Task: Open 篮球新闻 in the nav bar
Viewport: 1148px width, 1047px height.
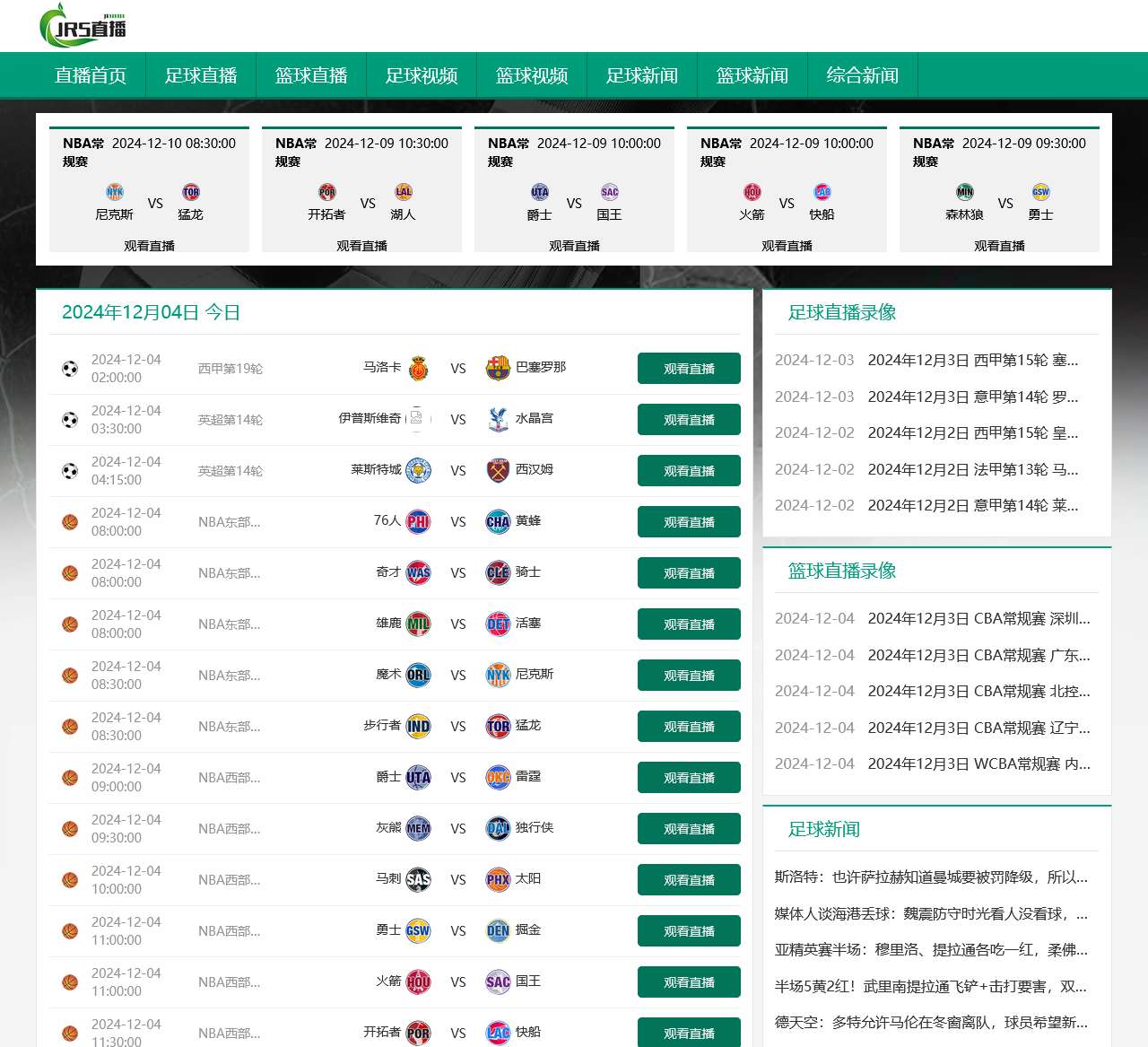Action: (x=752, y=75)
